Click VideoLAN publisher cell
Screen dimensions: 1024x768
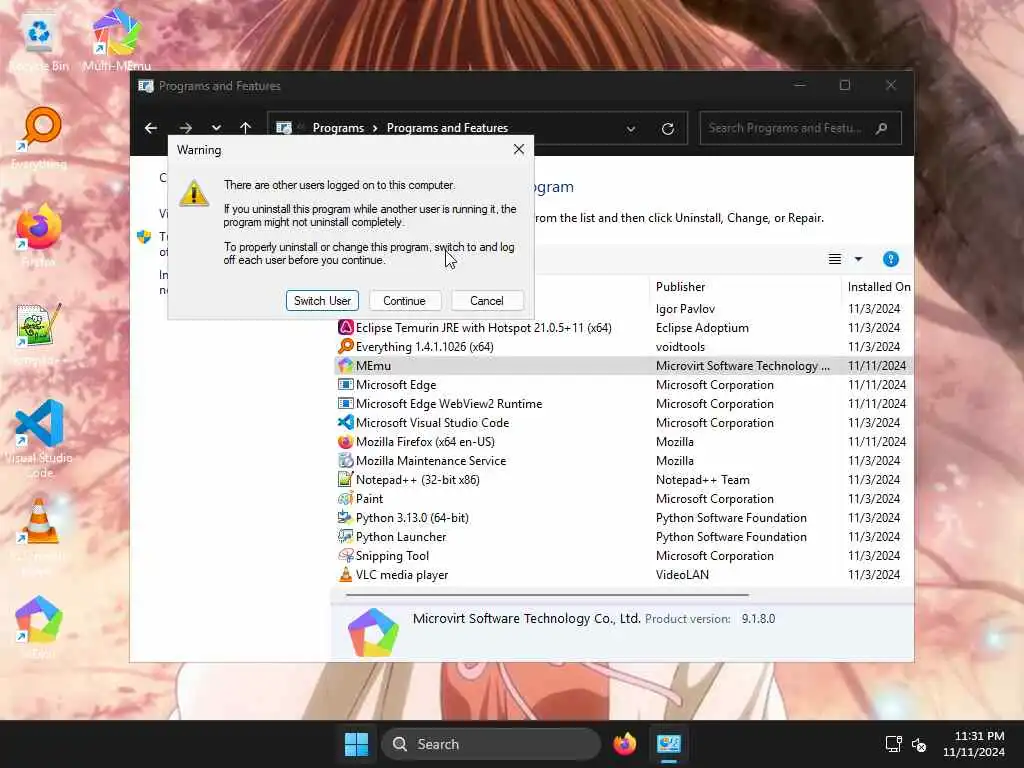682,575
